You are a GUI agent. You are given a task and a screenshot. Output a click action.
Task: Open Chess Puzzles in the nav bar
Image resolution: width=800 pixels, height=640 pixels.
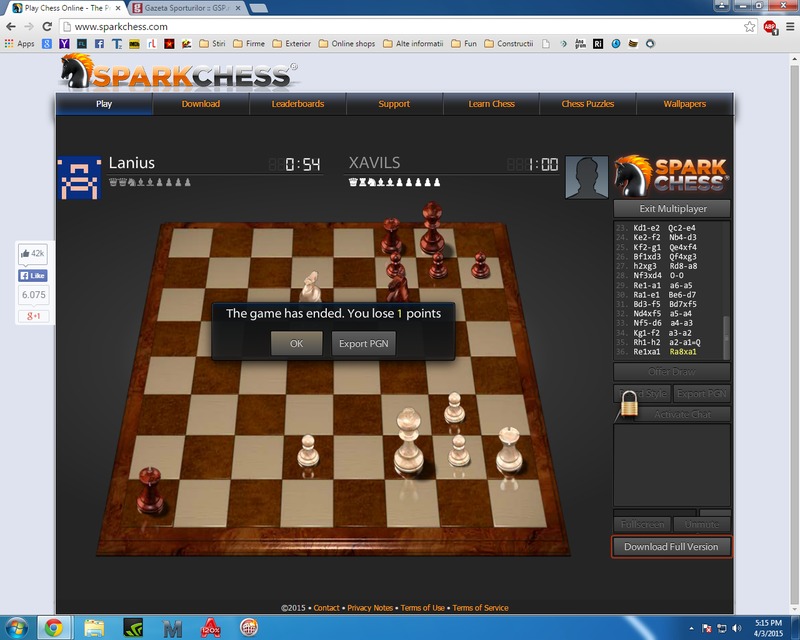coord(588,104)
